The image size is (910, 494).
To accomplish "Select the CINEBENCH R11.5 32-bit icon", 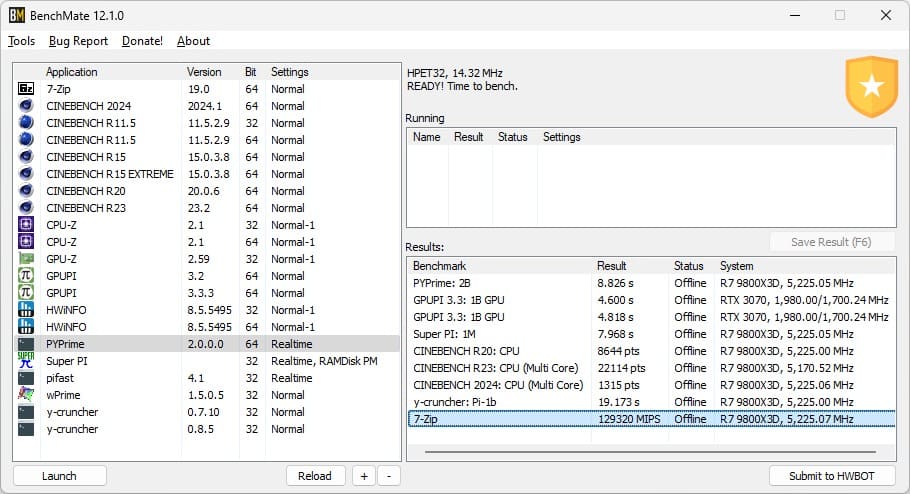I will [26, 122].
